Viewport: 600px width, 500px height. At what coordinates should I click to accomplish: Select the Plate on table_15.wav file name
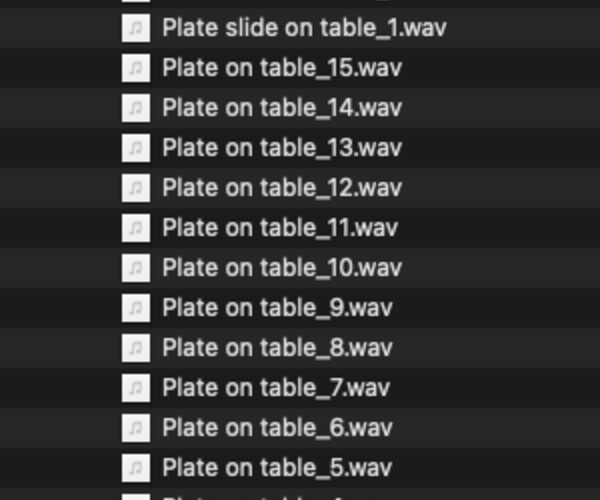tap(281, 68)
